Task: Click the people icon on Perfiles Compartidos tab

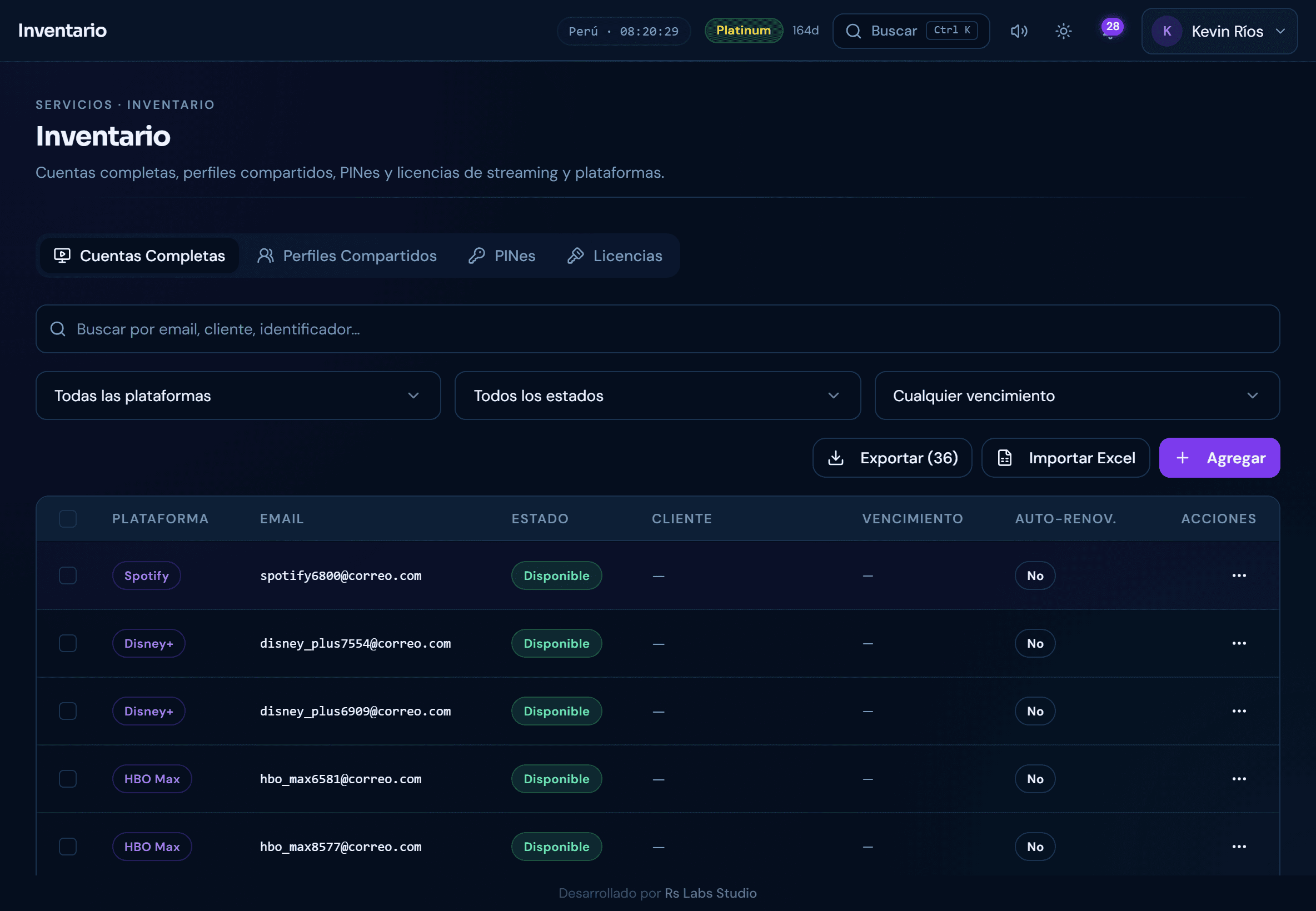Action: pyautogui.click(x=266, y=255)
